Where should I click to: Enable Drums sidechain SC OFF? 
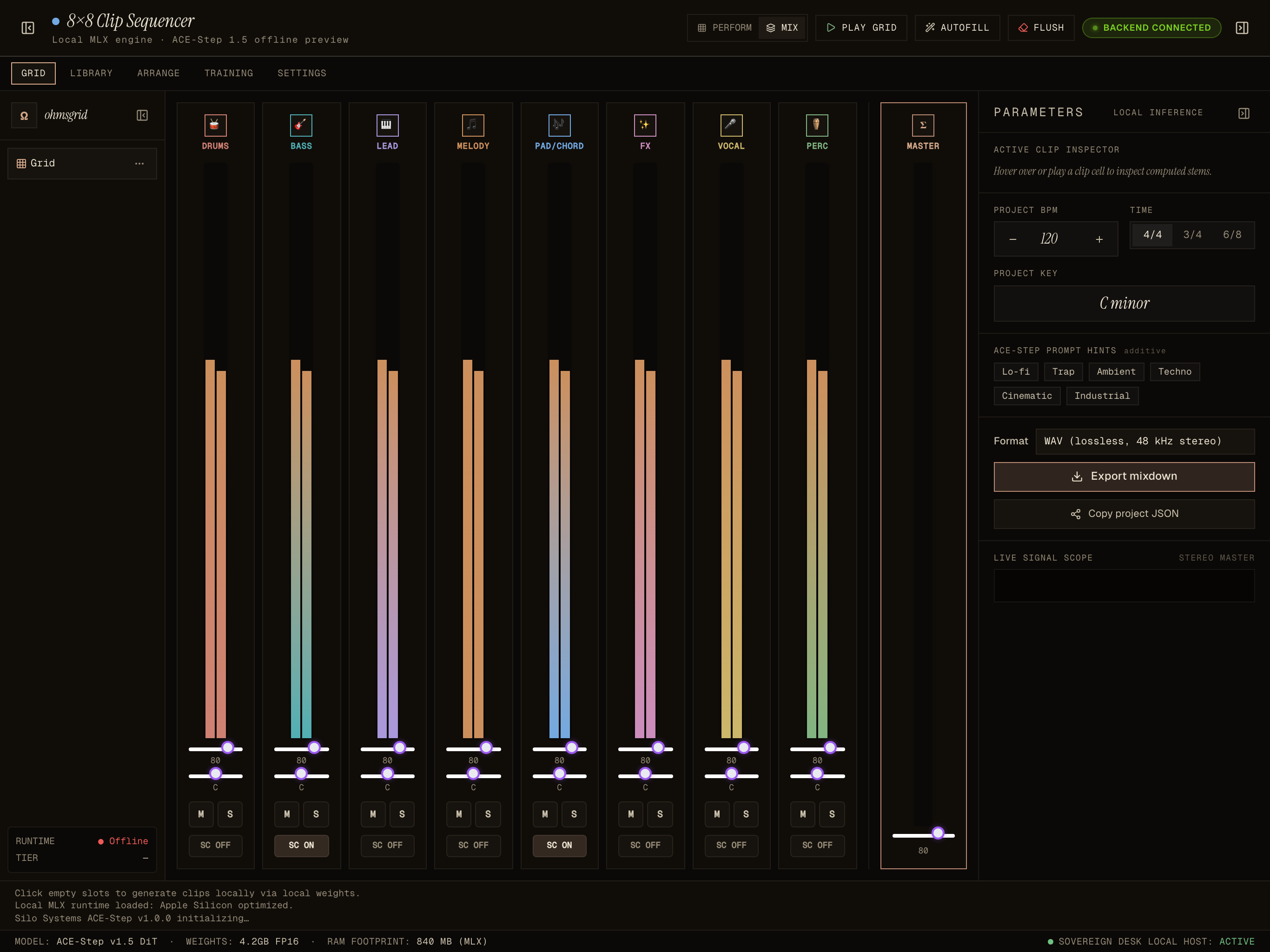click(x=215, y=845)
